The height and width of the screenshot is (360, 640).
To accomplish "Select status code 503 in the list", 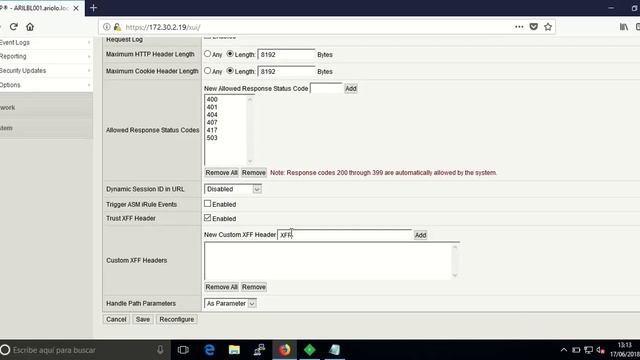I will (x=212, y=138).
